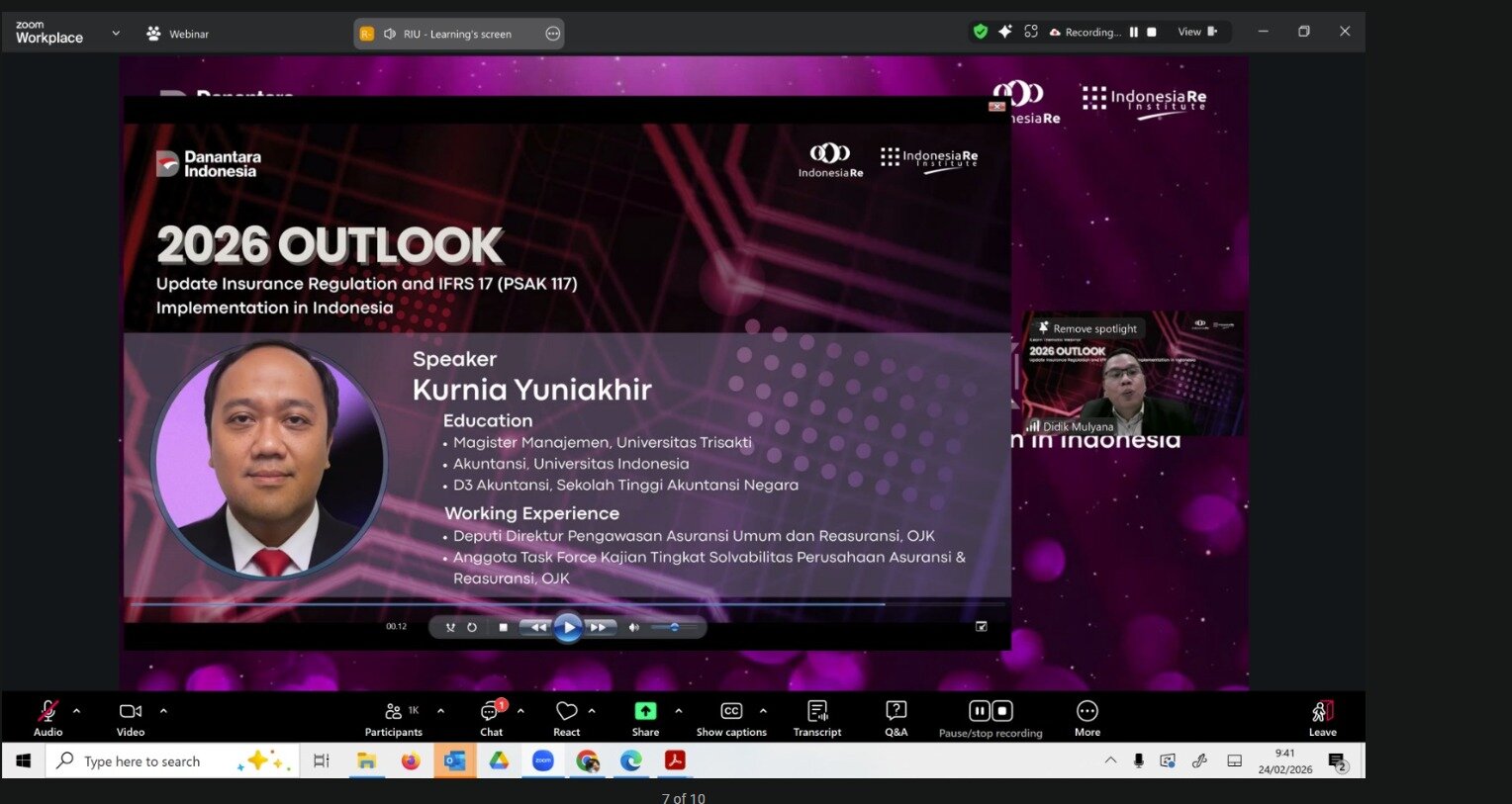Turn on camera with Video button

[x=131, y=716]
